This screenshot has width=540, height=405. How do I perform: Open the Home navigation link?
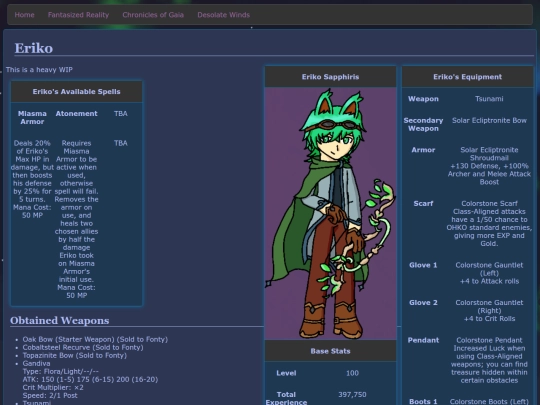coord(24,15)
